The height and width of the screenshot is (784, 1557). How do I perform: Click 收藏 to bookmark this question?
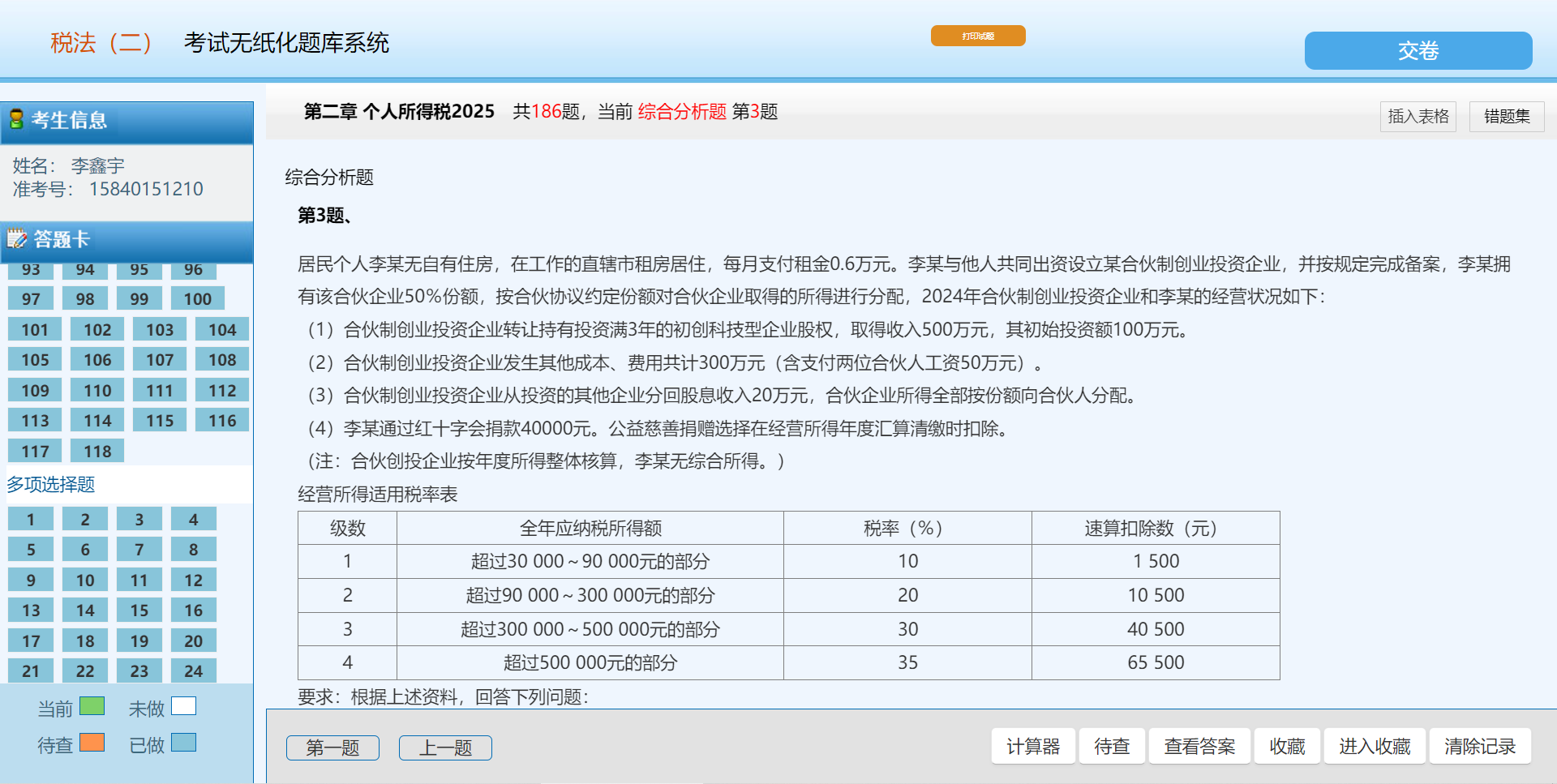[x=1287, y=746]
